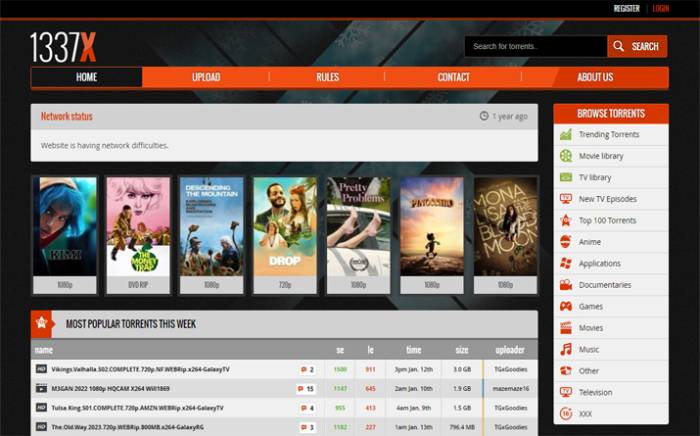Open the Documentaries camera icon

coord(566,285)
